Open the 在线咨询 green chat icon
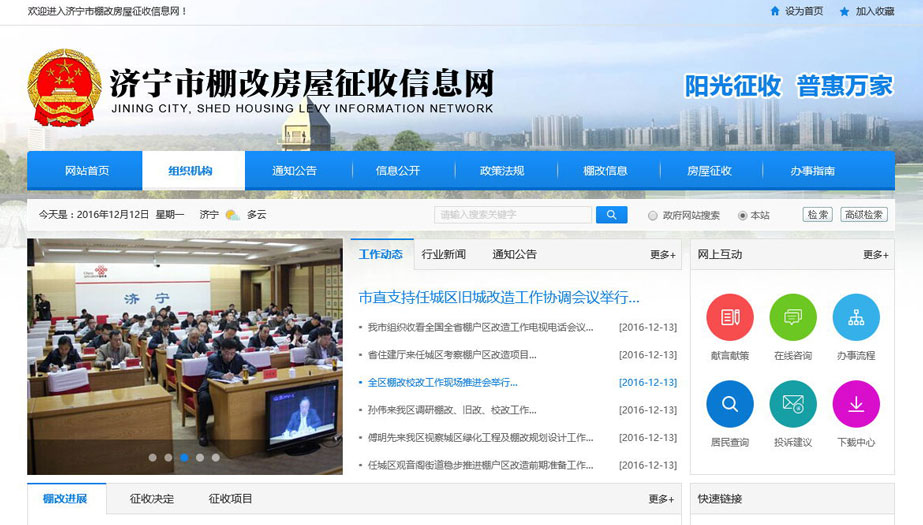Viewport: 923px width, 525px height. [793, 318]
